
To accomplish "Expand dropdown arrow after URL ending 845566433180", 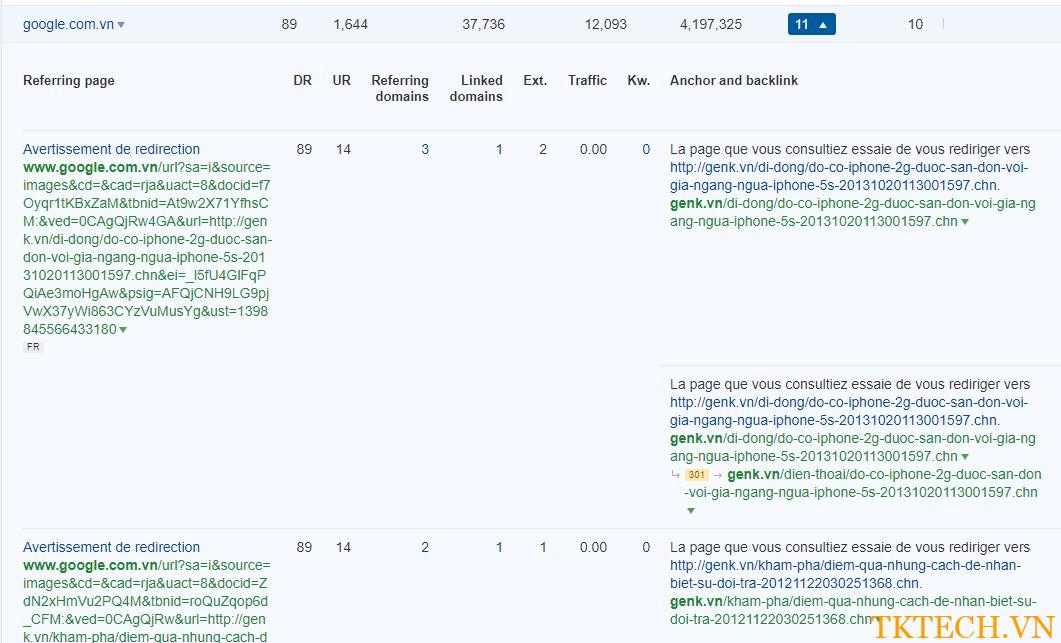I will tap(123, 330).
